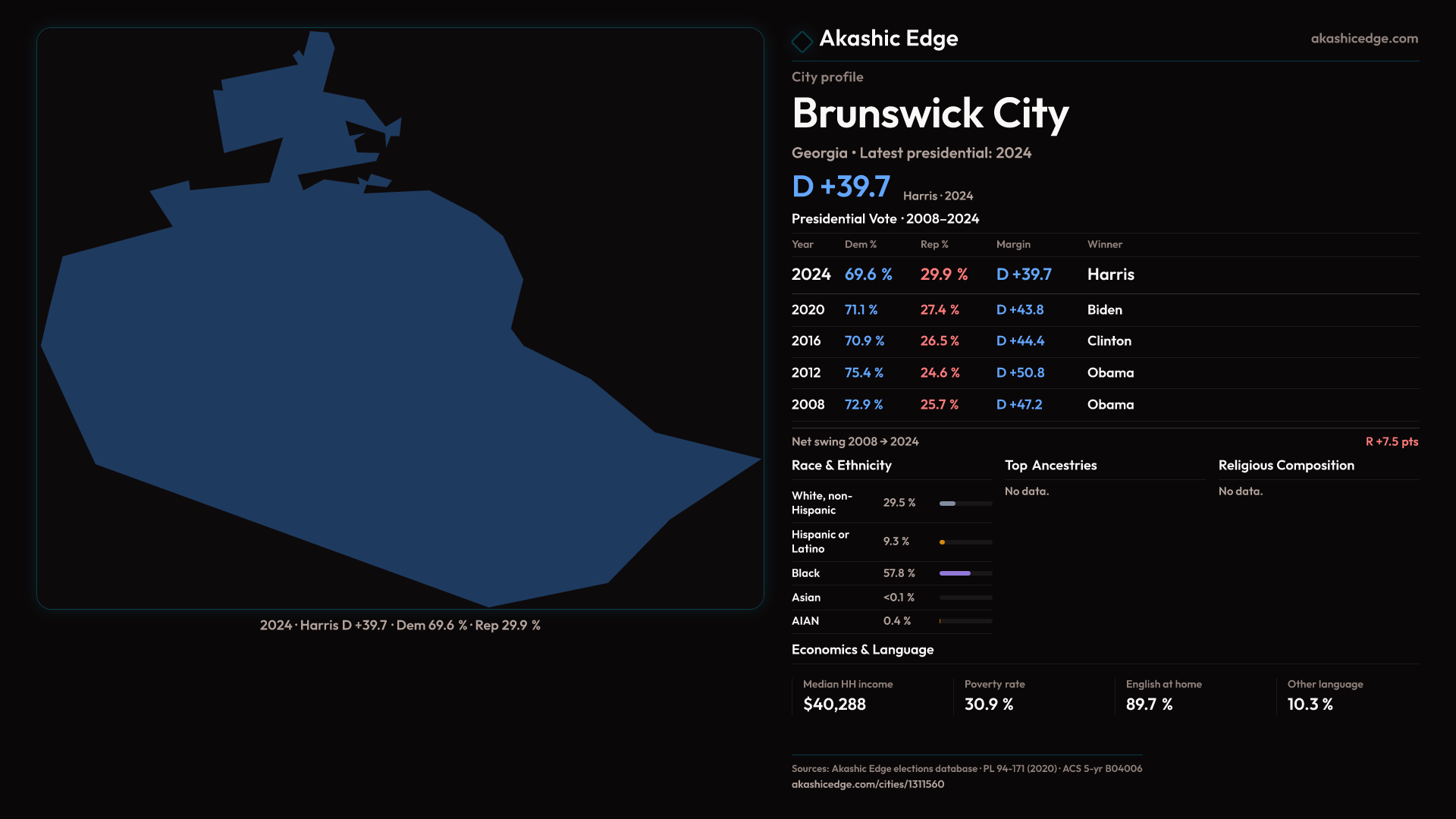This screenshot has height=819, width=1456.
Task: Select the 2016 Clinton election row
Action: [x=1104, y=341]
